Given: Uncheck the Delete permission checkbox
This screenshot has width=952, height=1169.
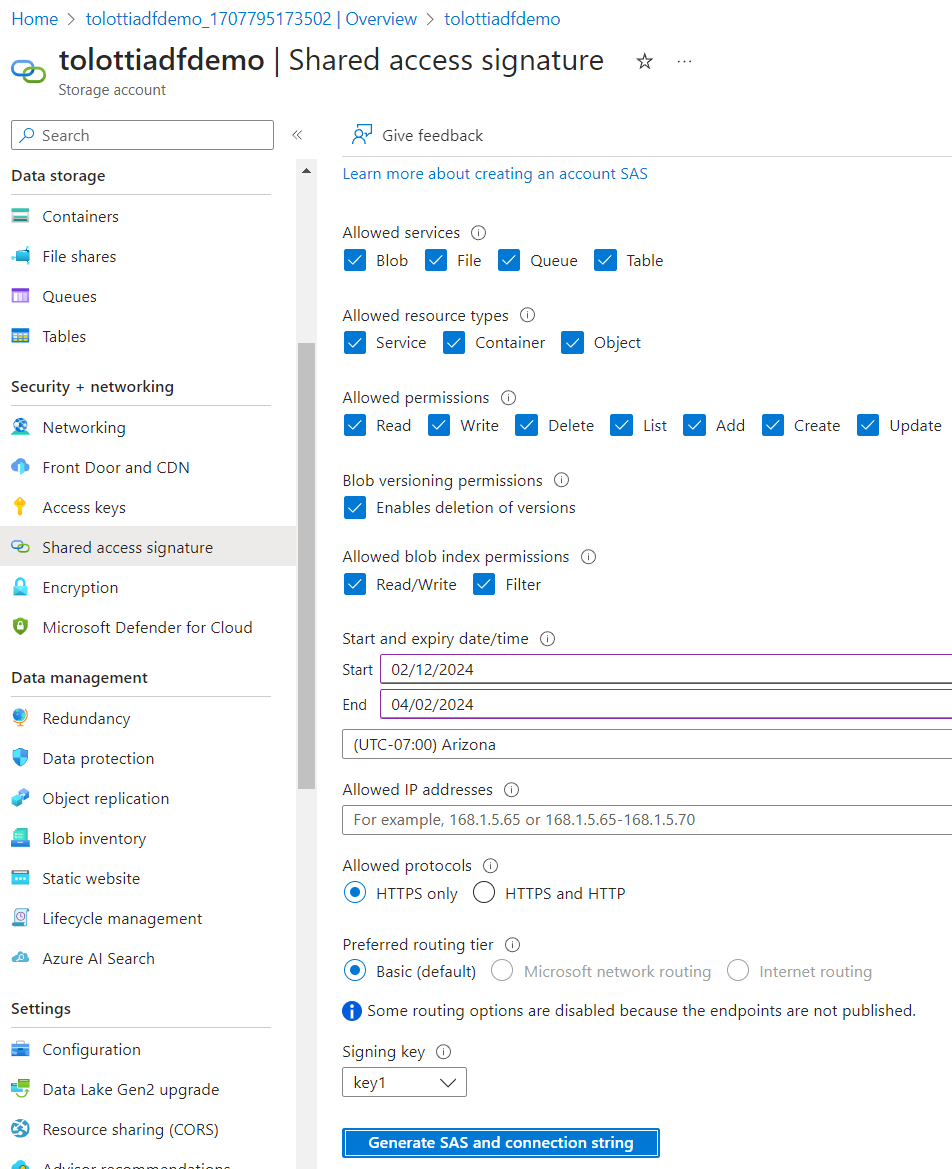Looking at the screenshot, I should [x=527, y=425].
